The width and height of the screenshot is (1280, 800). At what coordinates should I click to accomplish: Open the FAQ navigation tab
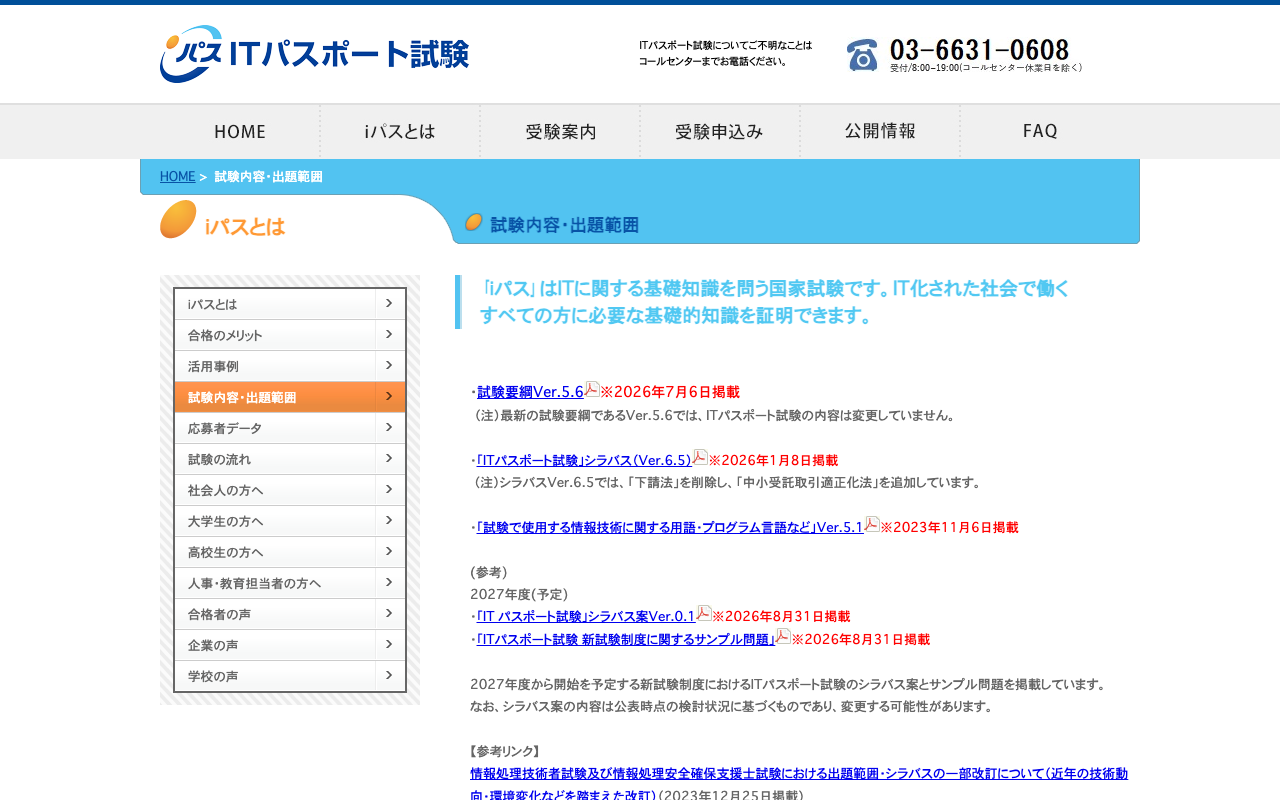1040,131
